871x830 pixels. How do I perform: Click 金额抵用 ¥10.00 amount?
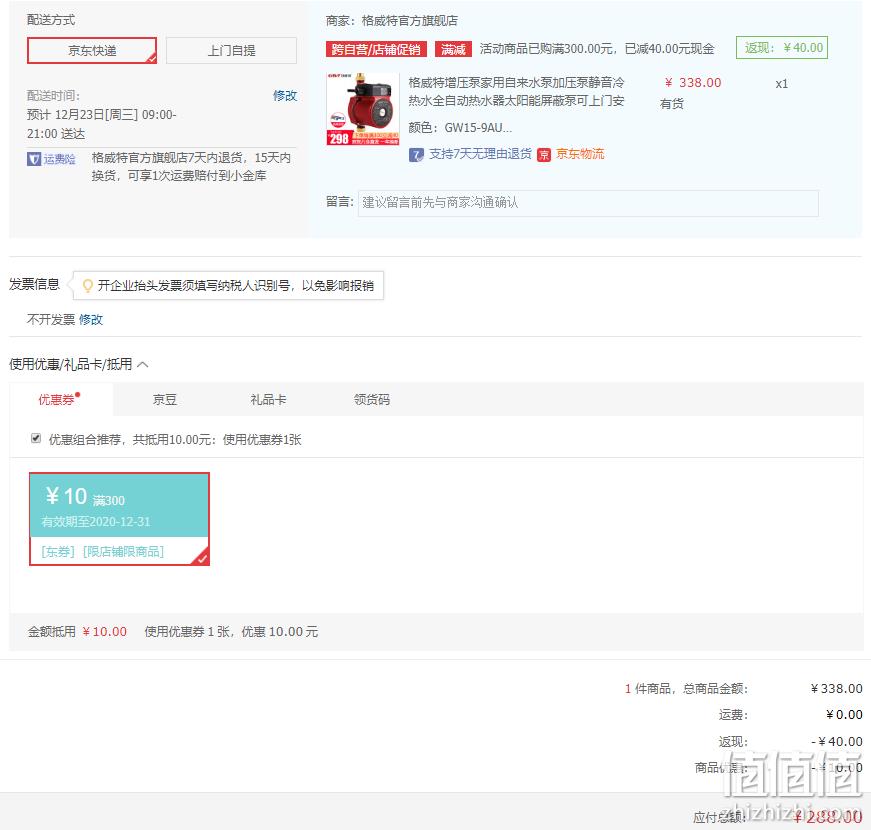click(x=104, y=632)
